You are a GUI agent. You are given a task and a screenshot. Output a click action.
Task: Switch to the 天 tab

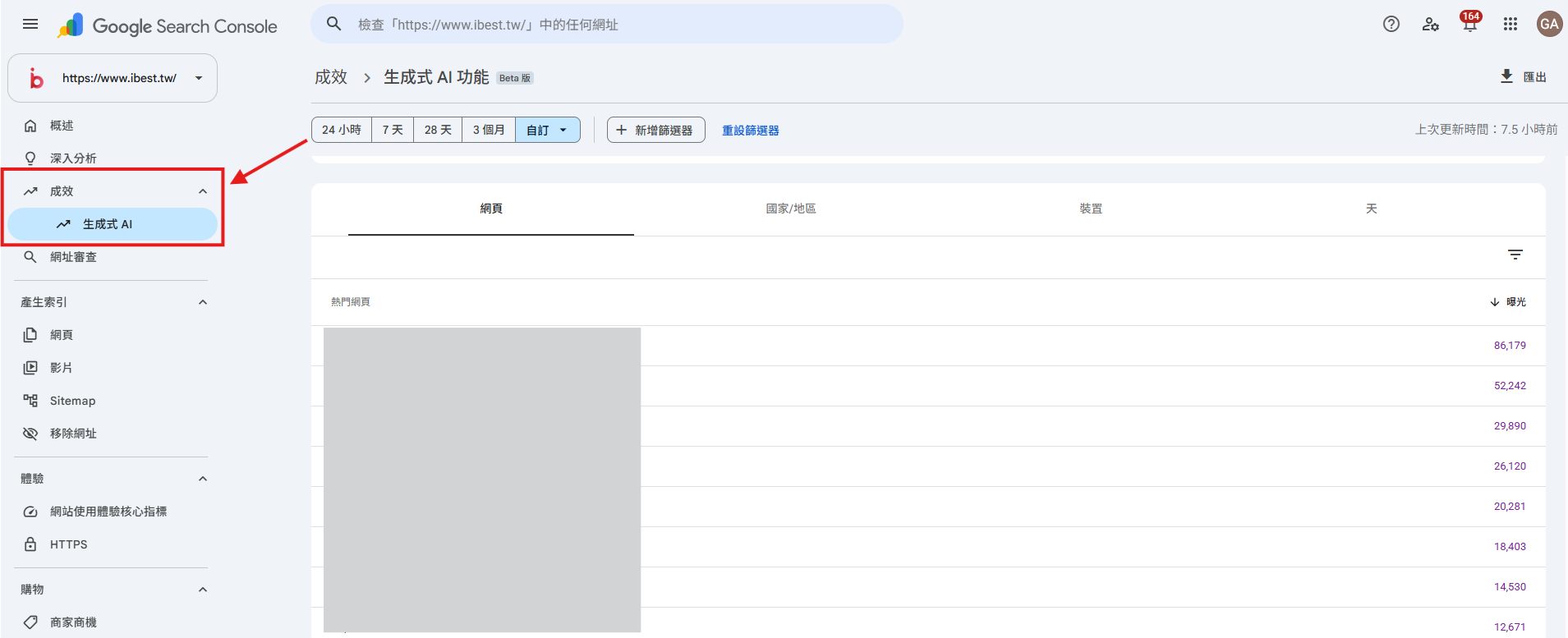pos(1372,209)
